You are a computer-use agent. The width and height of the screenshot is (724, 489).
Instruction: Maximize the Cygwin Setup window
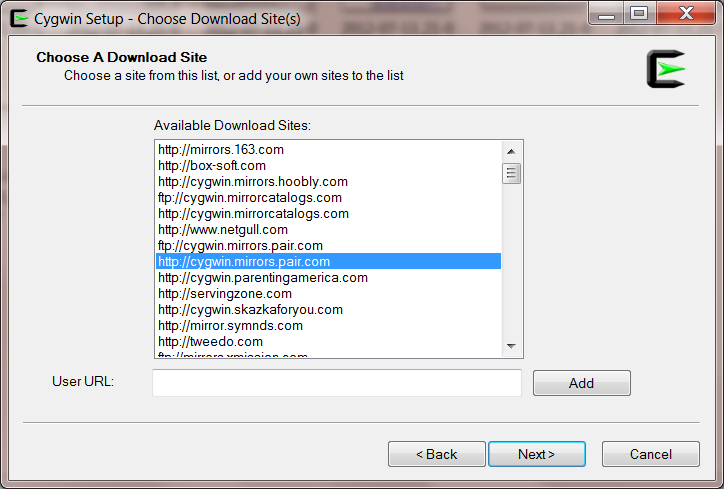pyautogui.click(x=639, y=14)
